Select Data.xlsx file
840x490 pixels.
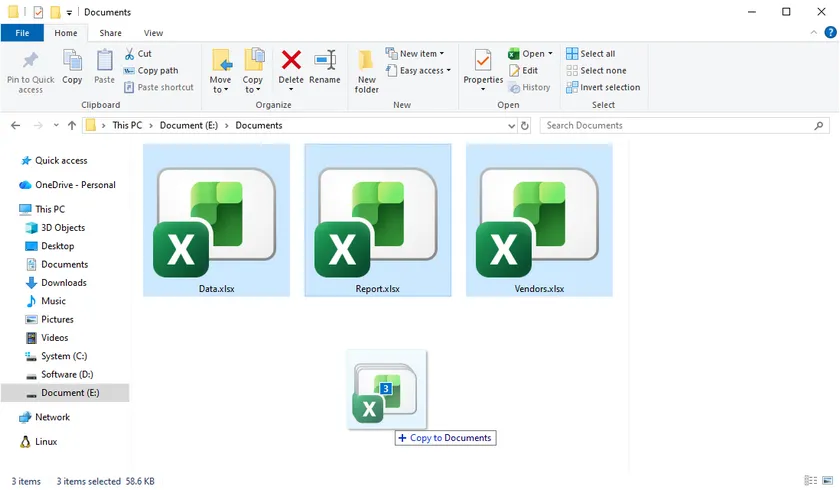(216, 220)
